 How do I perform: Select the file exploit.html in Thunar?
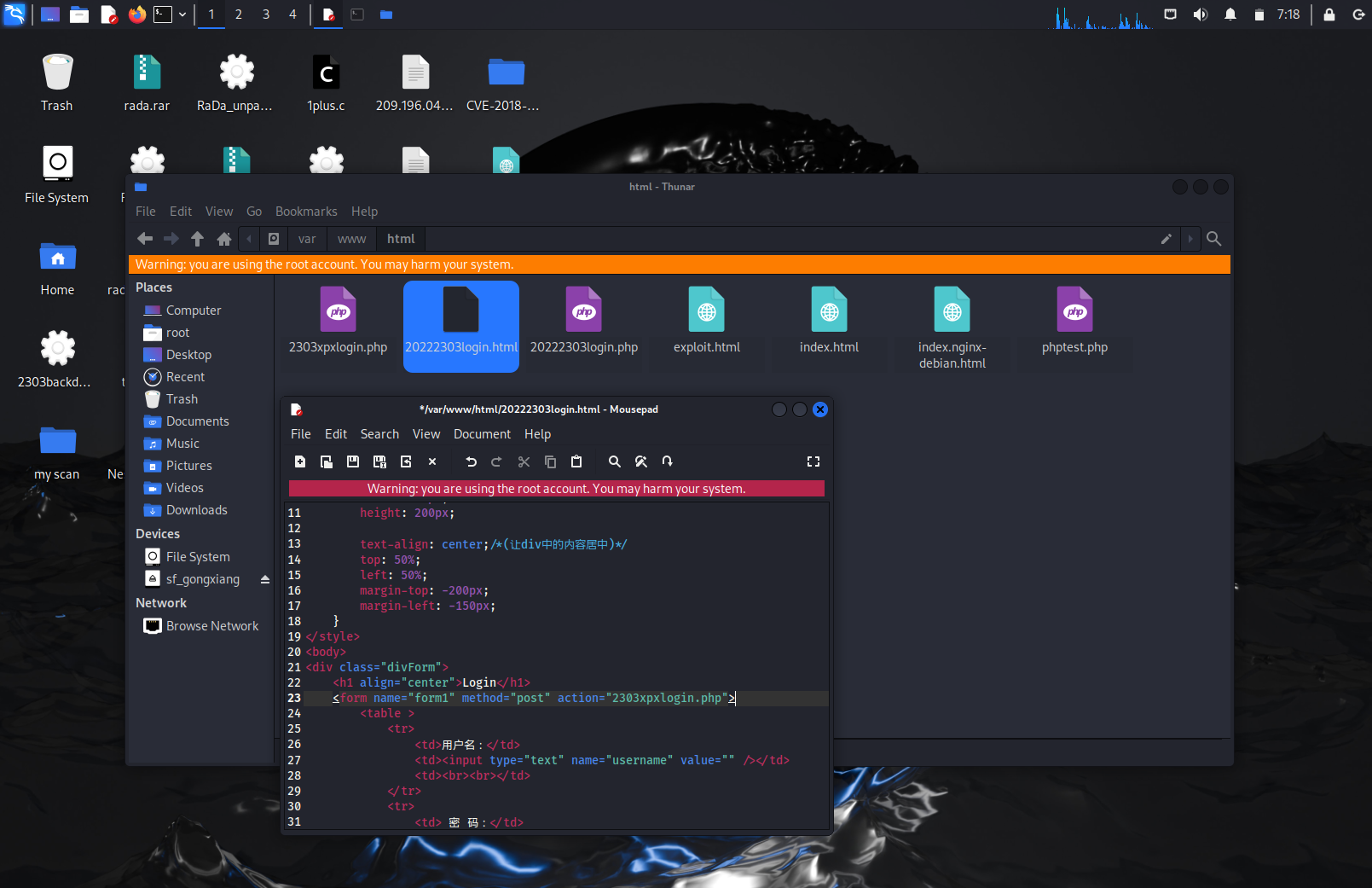pyautogui.click(x=707, y=321)
